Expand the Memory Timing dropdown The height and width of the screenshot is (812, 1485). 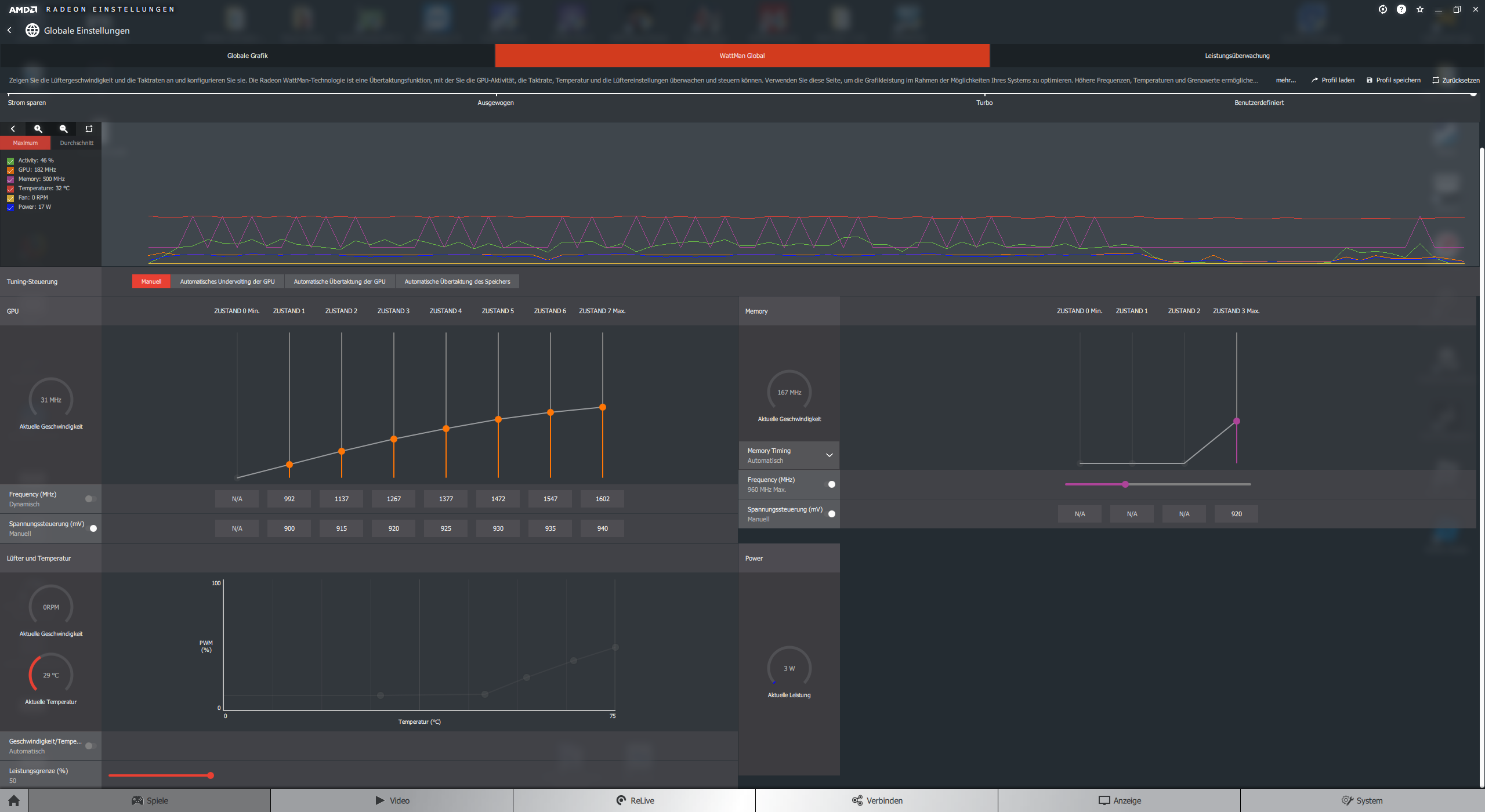click(x=829, y=455)
